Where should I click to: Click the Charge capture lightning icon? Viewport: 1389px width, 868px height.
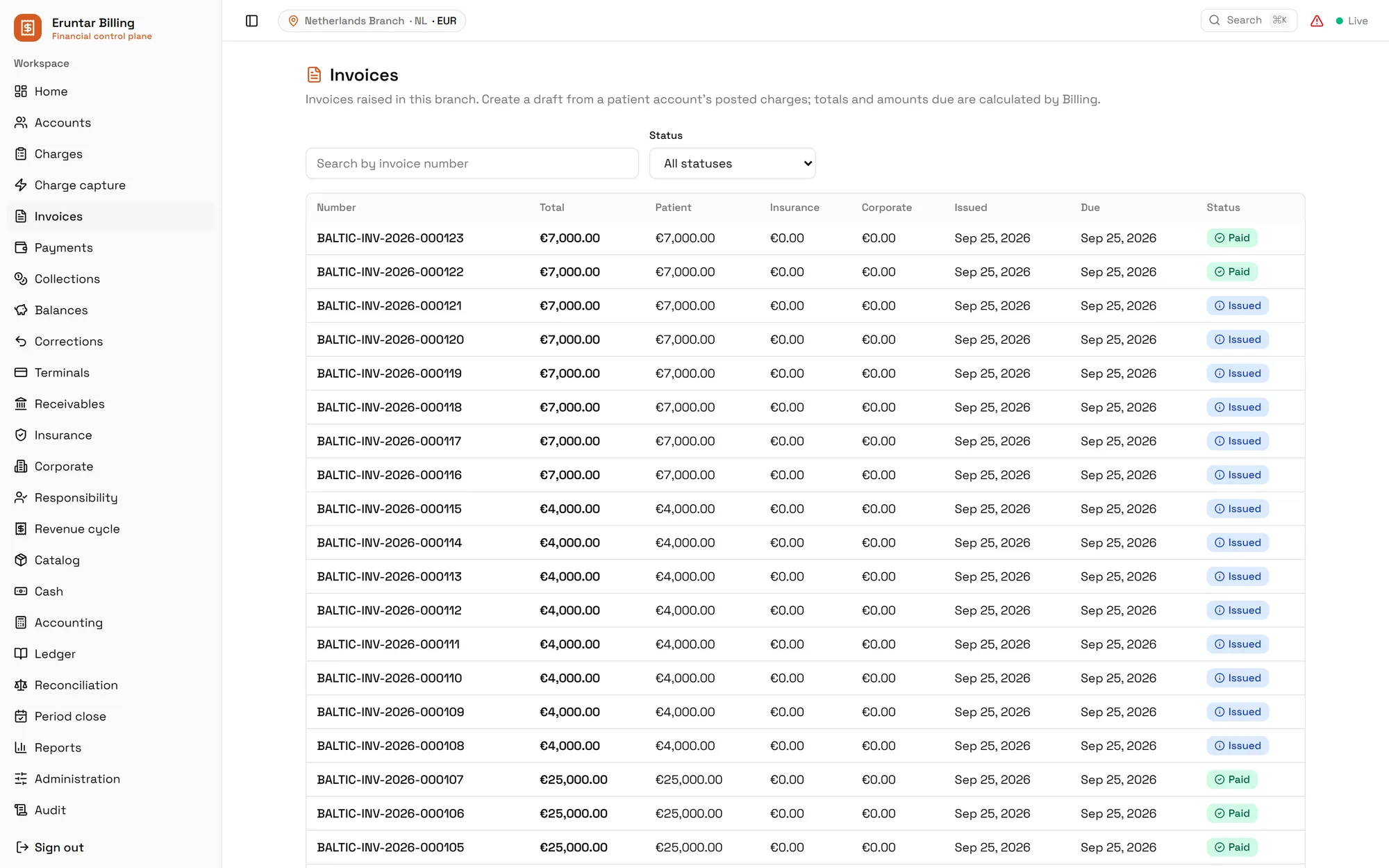[x=21, y=185]
